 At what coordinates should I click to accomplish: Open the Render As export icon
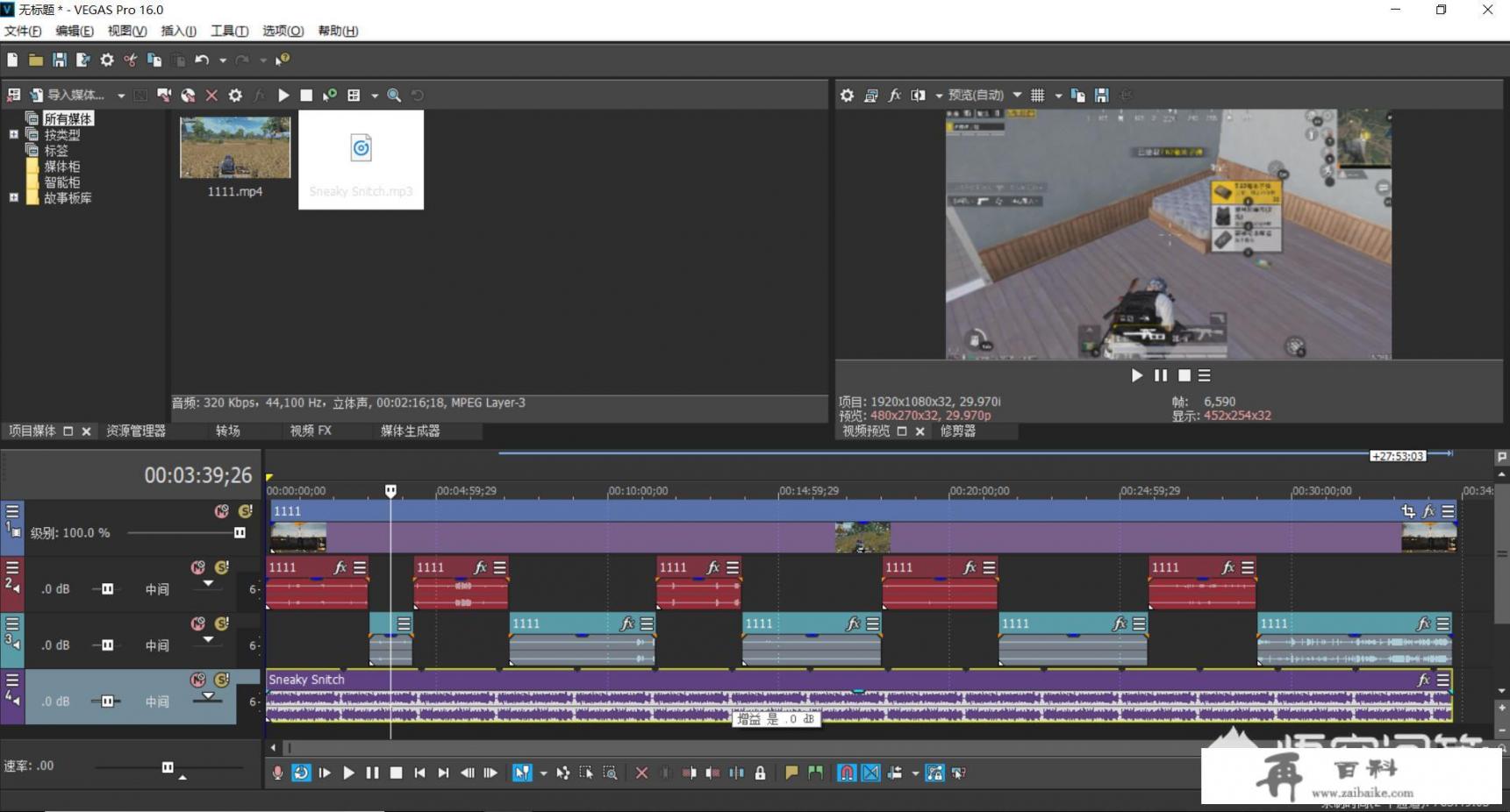pos(83,60)
